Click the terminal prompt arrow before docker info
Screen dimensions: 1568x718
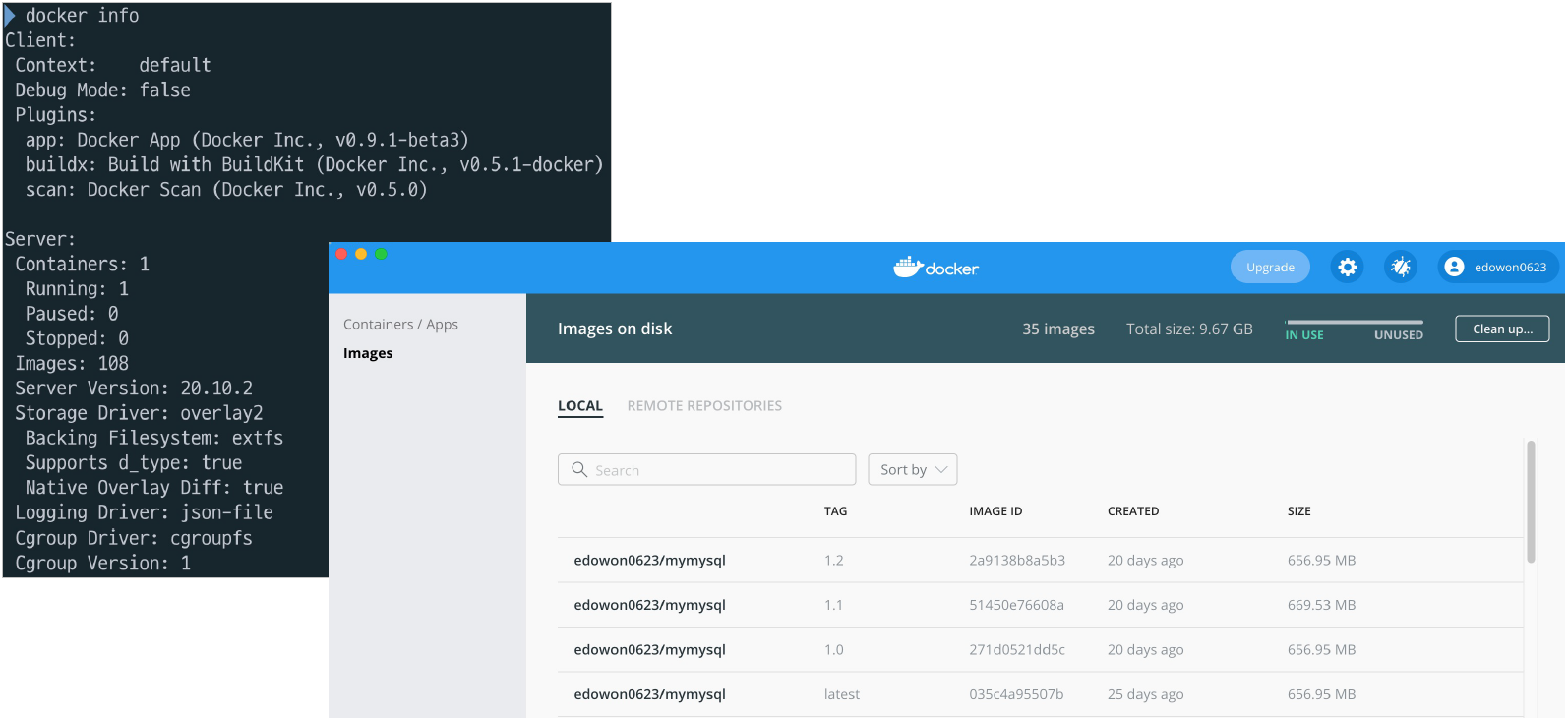coord(10,16)
